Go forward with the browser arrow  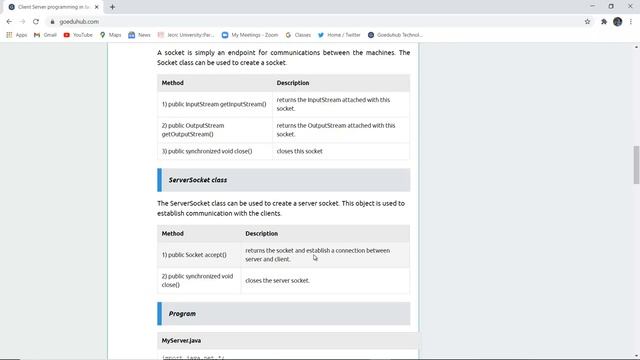(22, 22)
